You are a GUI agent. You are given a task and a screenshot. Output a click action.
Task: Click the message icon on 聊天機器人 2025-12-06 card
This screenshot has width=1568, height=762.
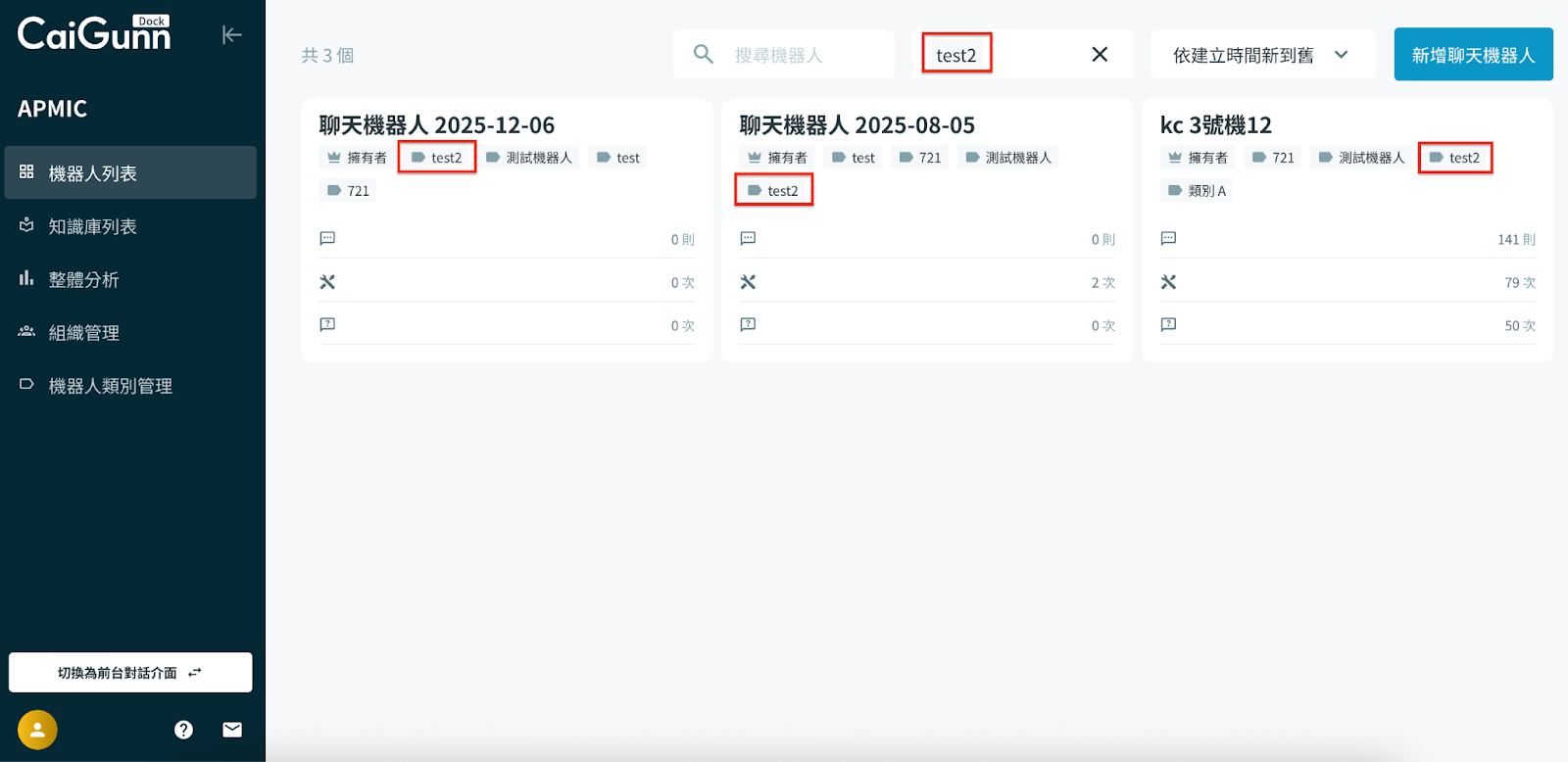tap(327, 239)
